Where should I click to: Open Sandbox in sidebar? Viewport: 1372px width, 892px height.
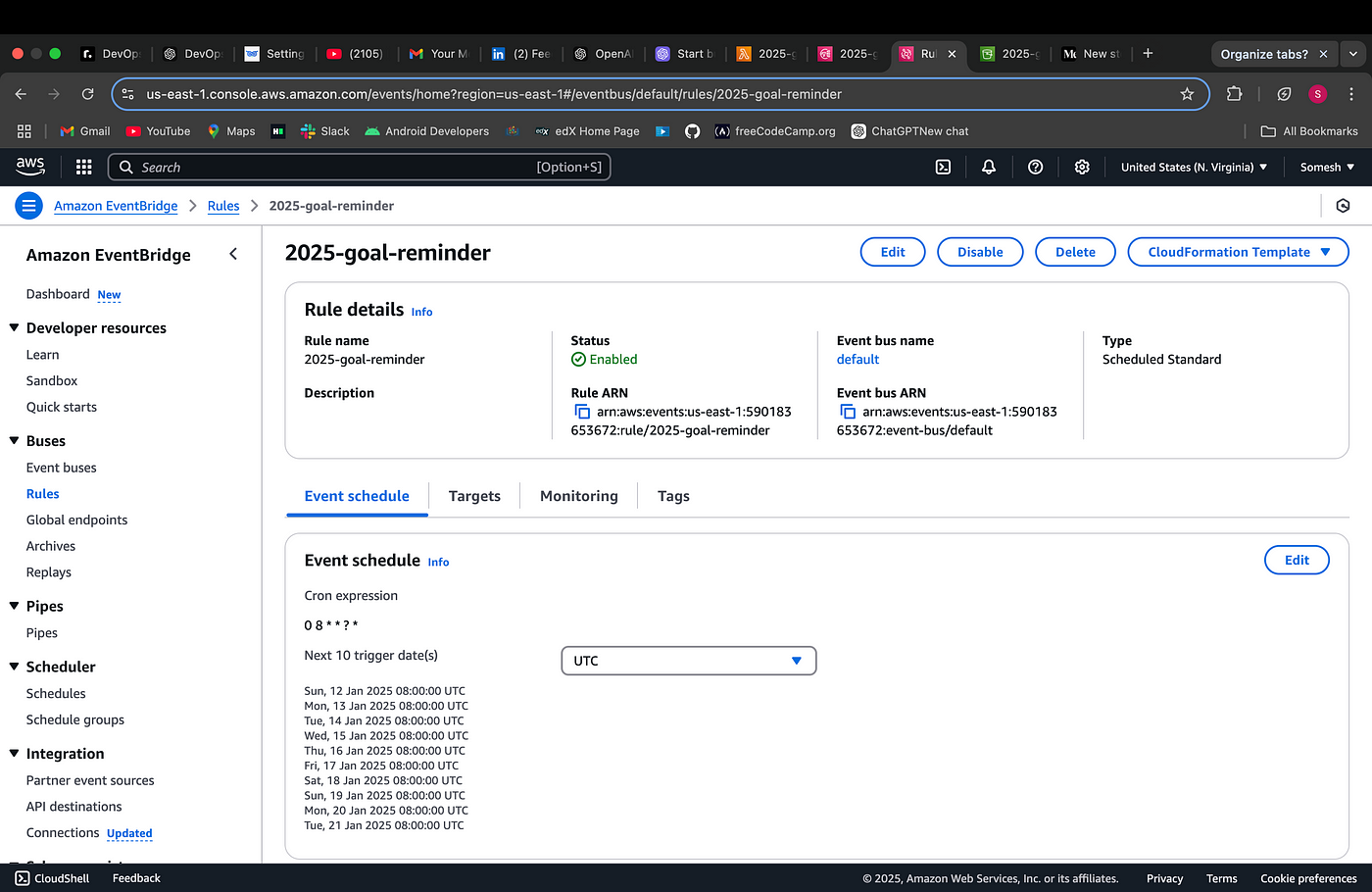pos(52,380)
